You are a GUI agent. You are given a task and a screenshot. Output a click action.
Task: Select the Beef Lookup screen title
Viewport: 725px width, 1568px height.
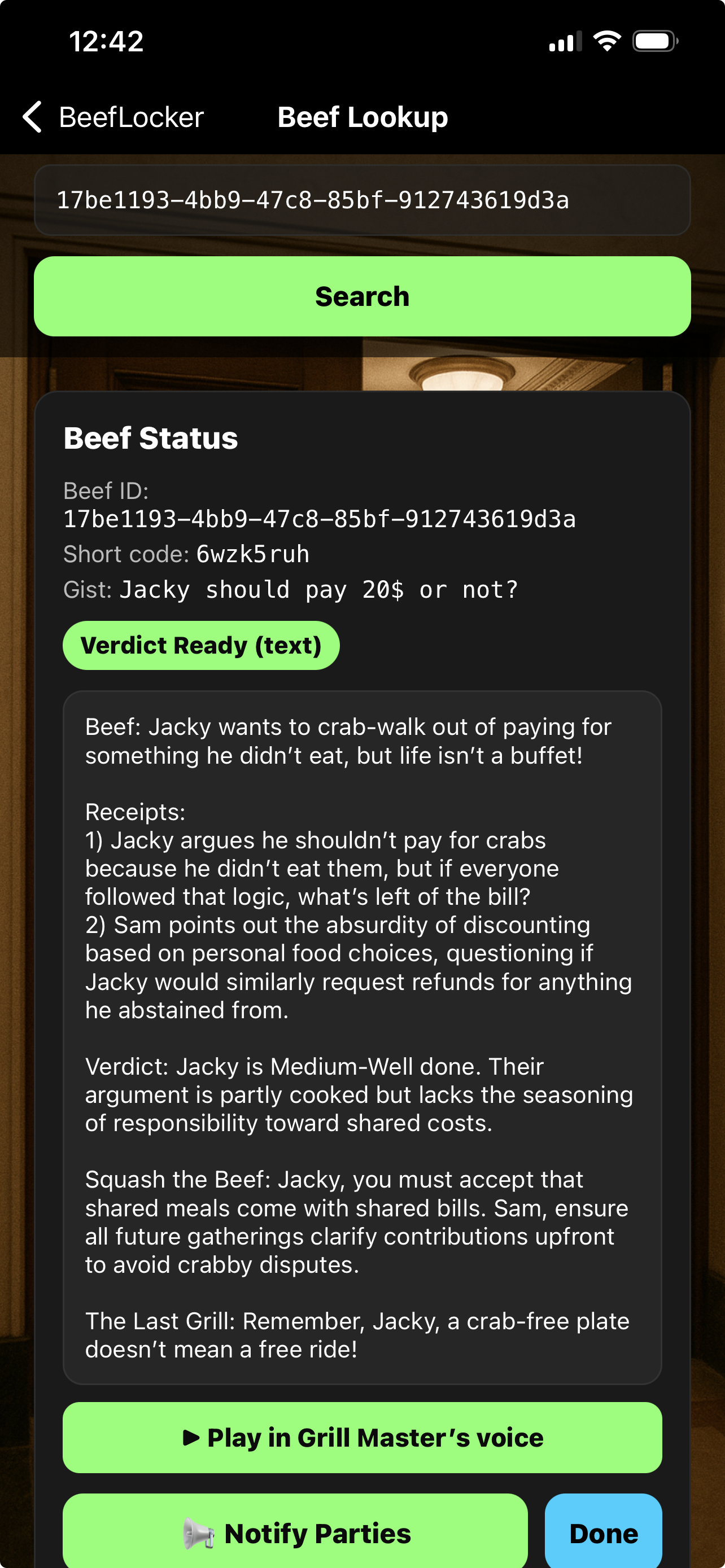coord(362,117)
